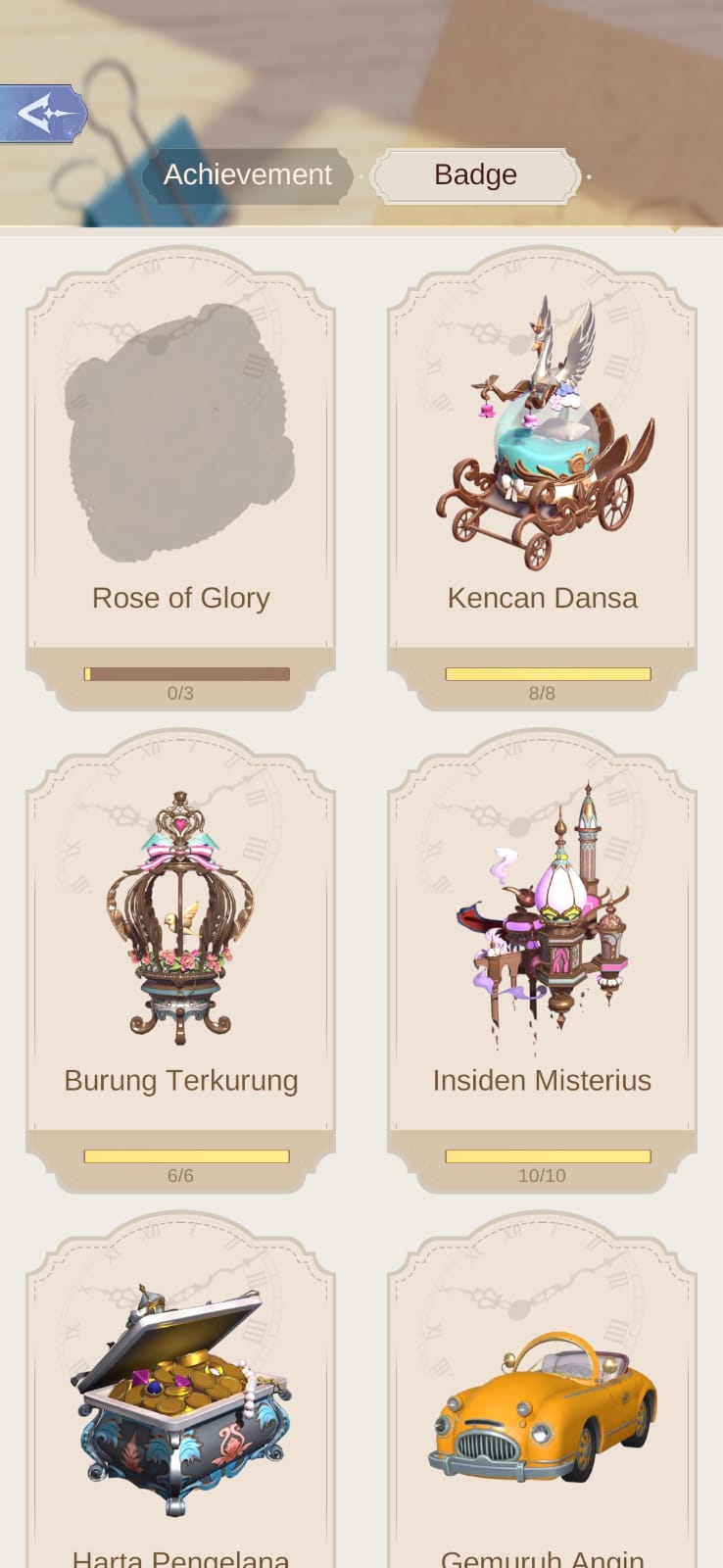Open the Harta Pengelana treasure chest badge
Image resolution: width=723 pixels, height=1568 pixels.
coord(180,1399)
